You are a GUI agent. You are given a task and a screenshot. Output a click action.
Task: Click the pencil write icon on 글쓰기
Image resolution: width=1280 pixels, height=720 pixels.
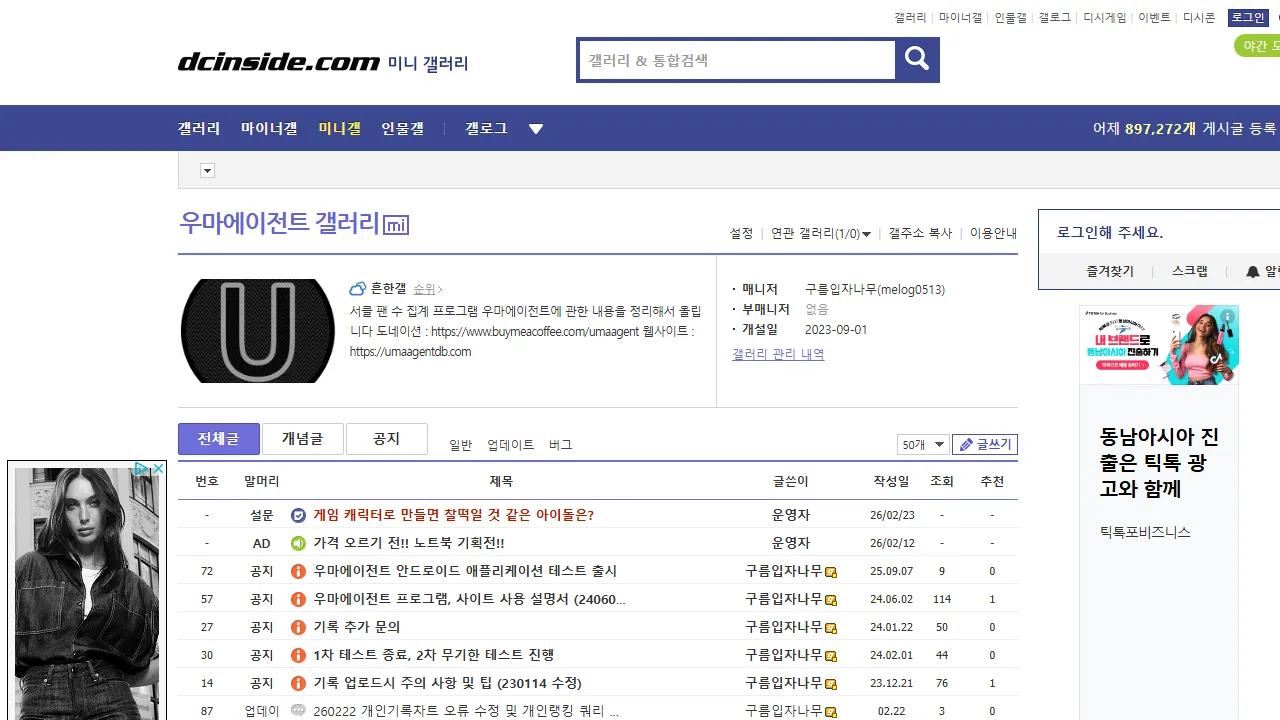coord(966,444)
